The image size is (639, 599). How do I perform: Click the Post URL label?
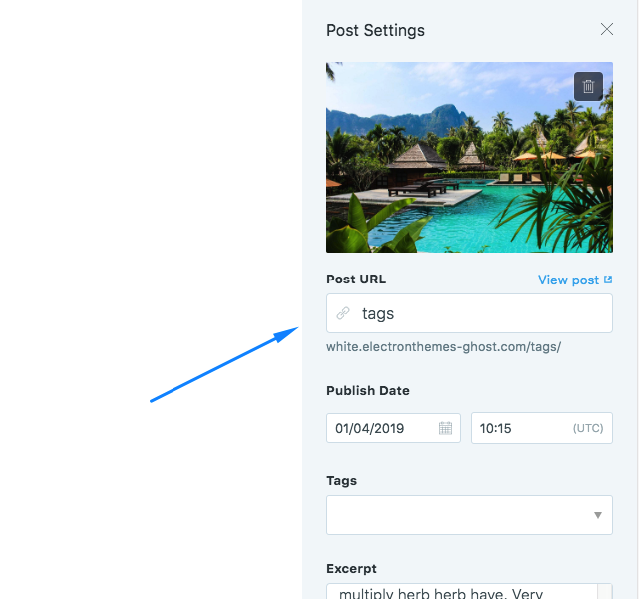pyautogui.click(x=356, y=279)
